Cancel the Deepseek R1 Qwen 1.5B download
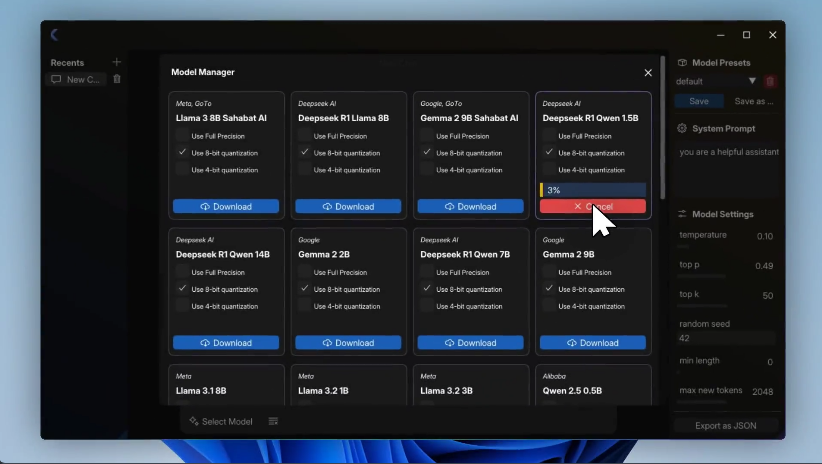Viewport: 822px width, 464px height. (x=593, y=207)
